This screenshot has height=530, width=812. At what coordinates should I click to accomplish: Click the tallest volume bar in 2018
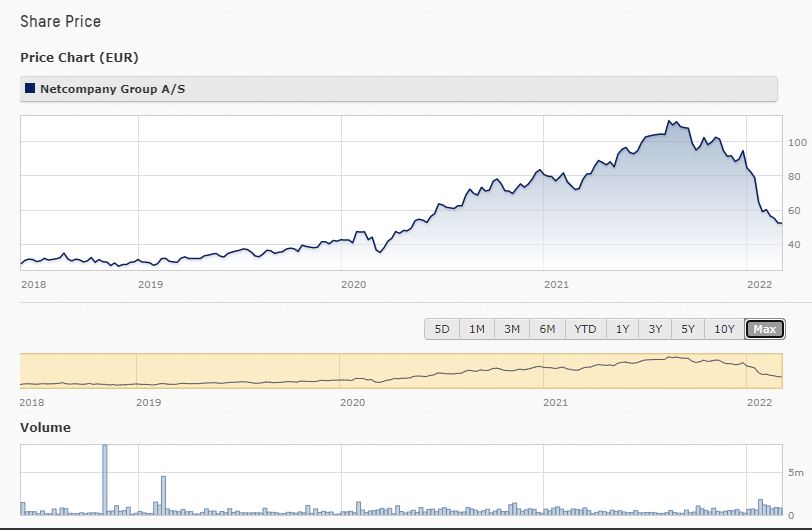tap(105, 480)
